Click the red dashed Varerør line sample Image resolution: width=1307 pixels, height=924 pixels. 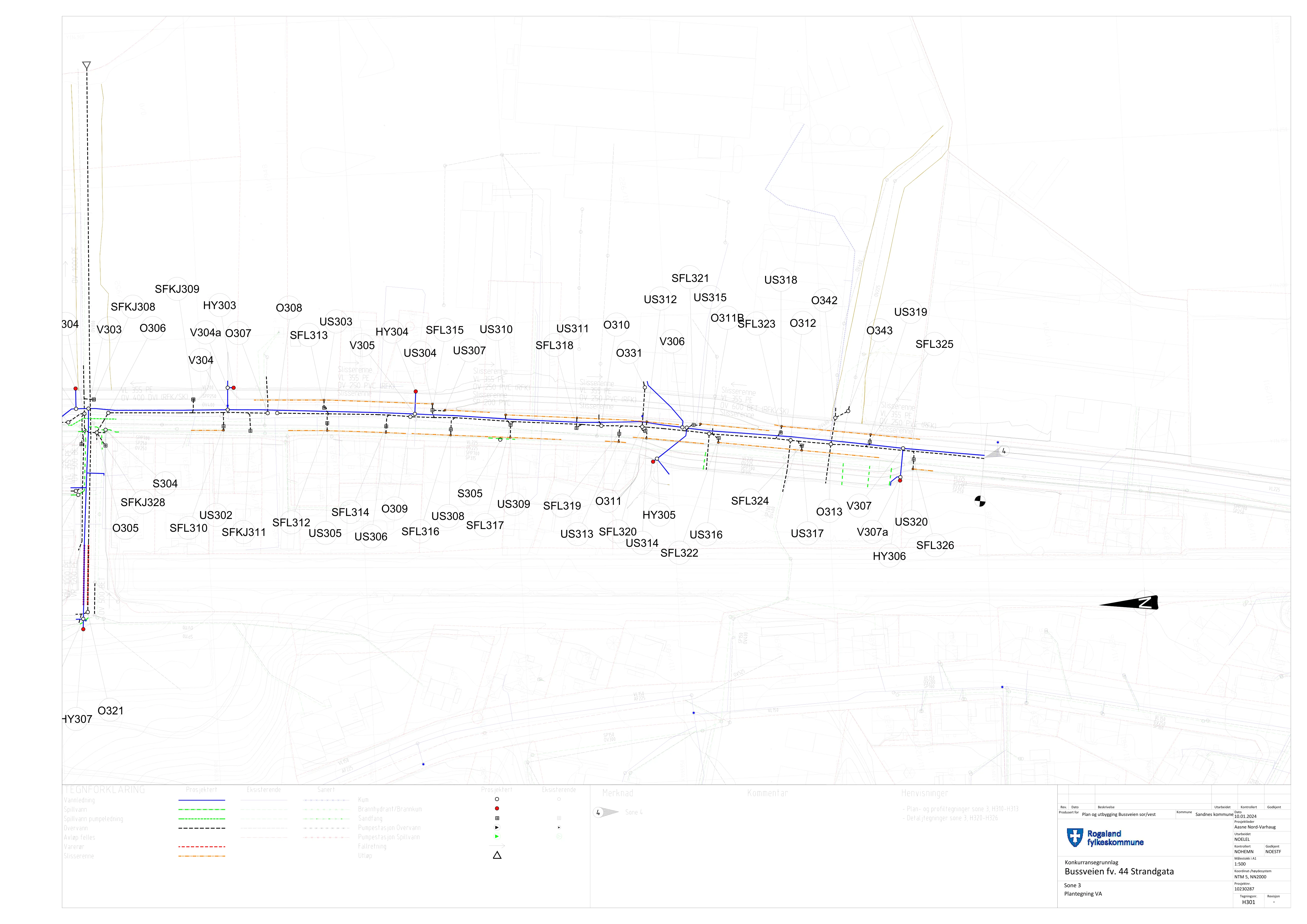(201, 846)
